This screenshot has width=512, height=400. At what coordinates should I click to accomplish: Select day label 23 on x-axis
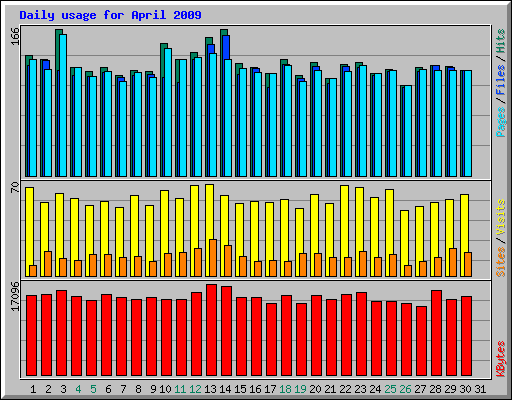pos(360,389)
